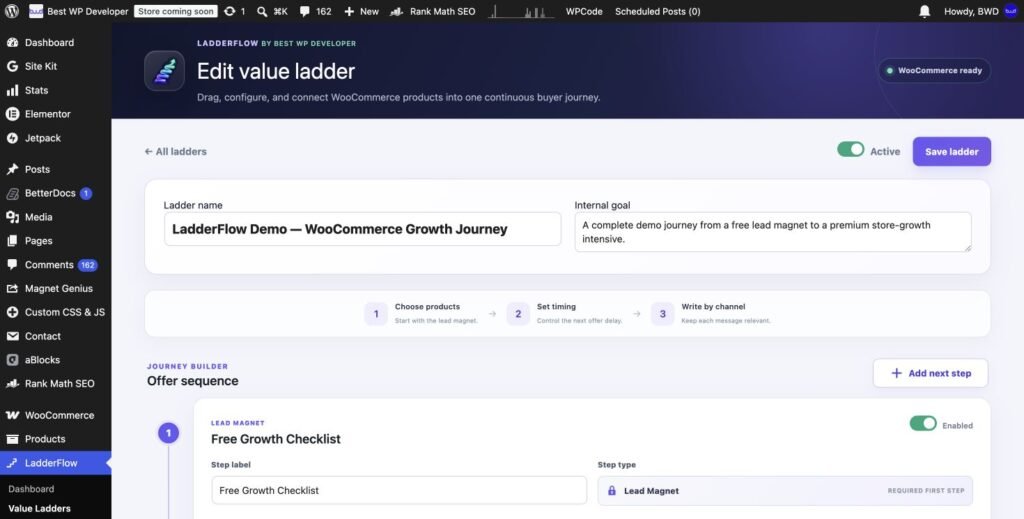Click the aBlocks icon in sidebar
Viewport: 1024px width, 519px height.
[x=12, y=360]
